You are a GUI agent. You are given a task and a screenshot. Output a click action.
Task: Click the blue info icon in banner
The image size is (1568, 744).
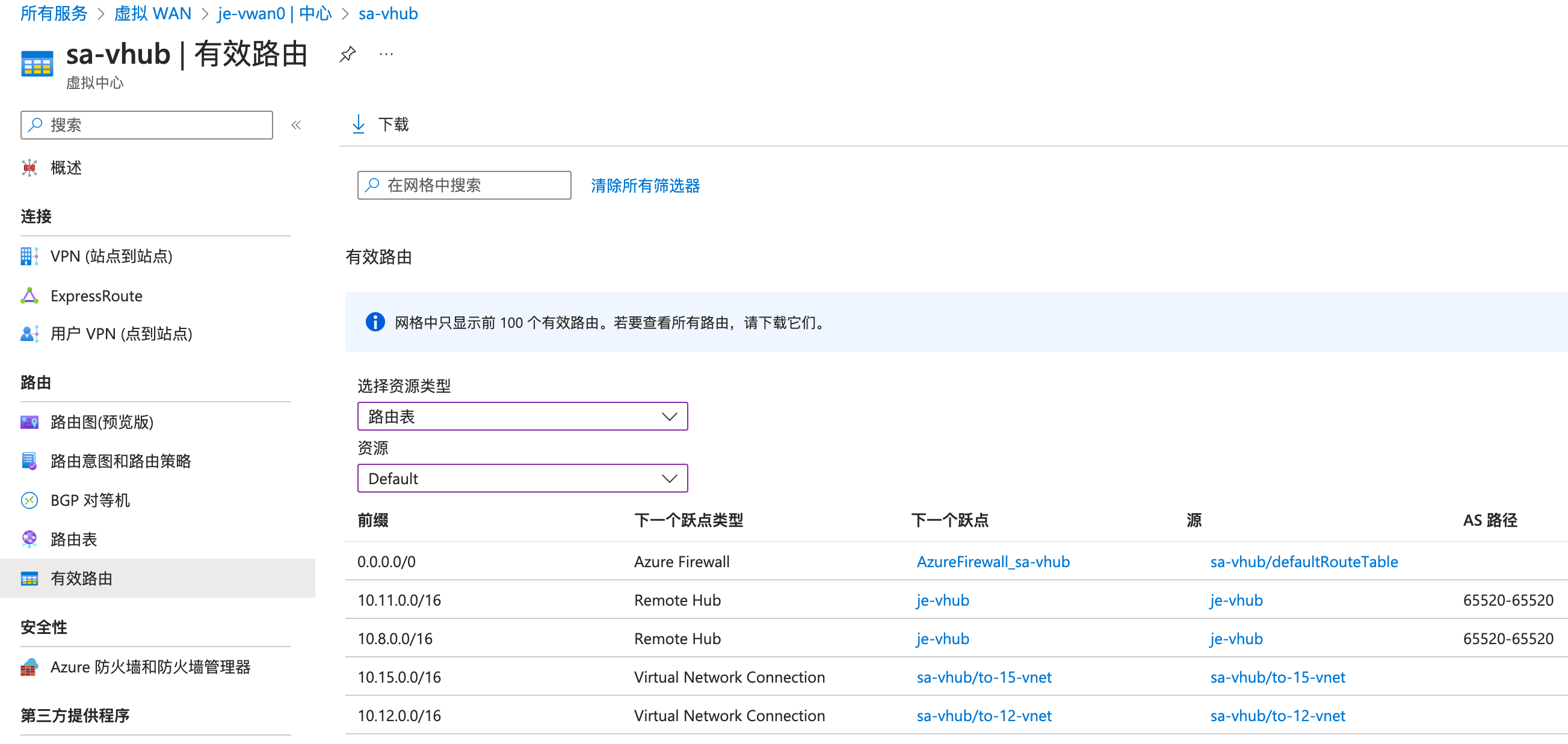pyautogui.click(x=375, y=322)
